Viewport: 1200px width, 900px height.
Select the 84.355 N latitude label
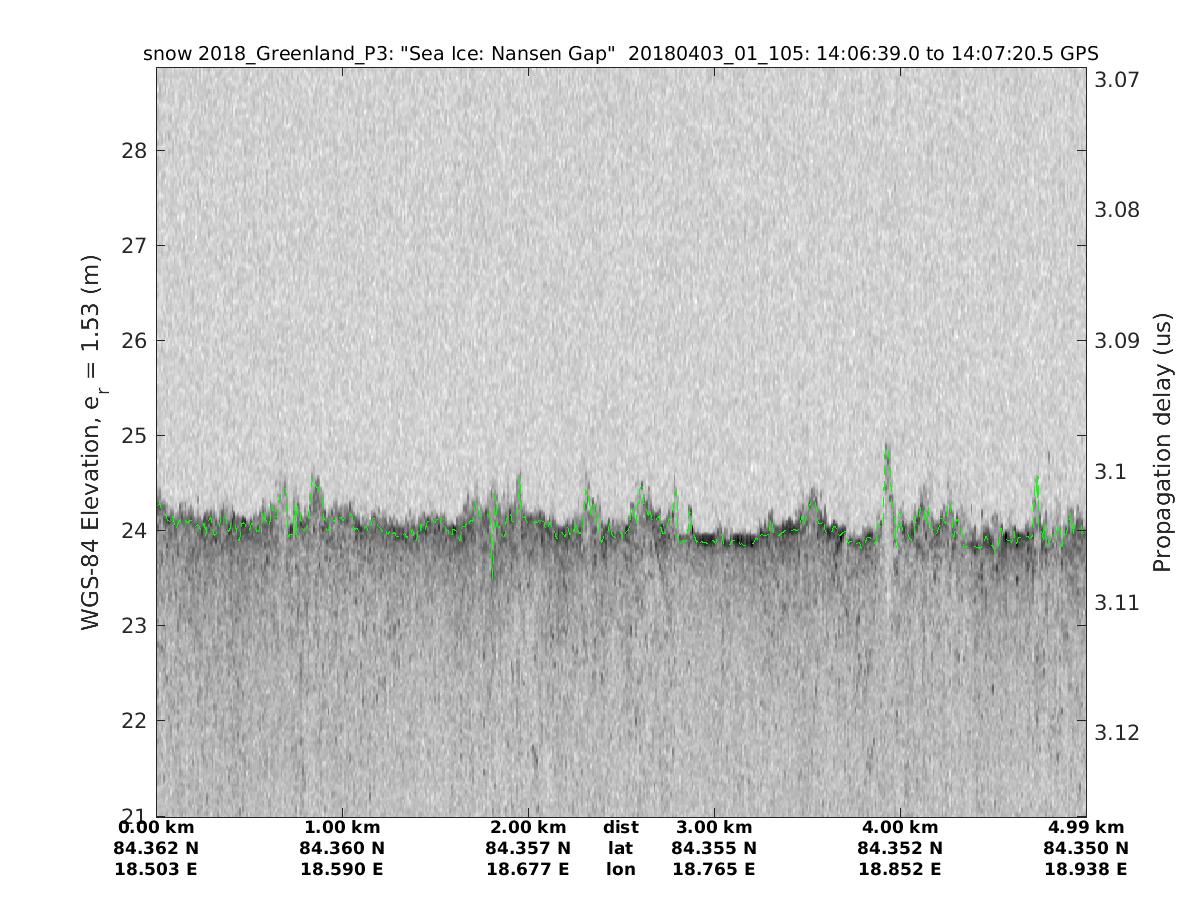point(714,849)
